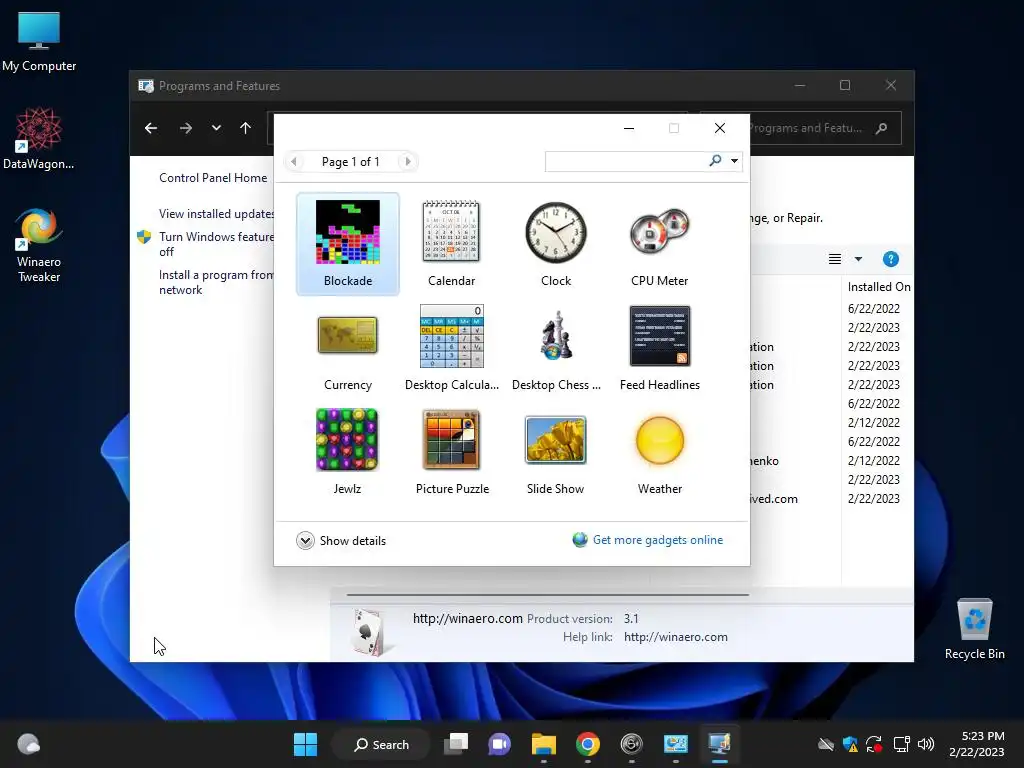
Task: Open Winaero Tweaker desktop shortcut
Action: coord(39,246)
